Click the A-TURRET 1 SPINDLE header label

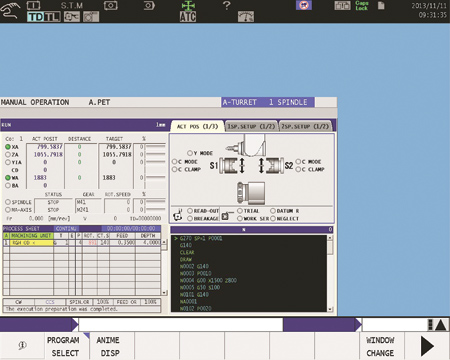268,102
